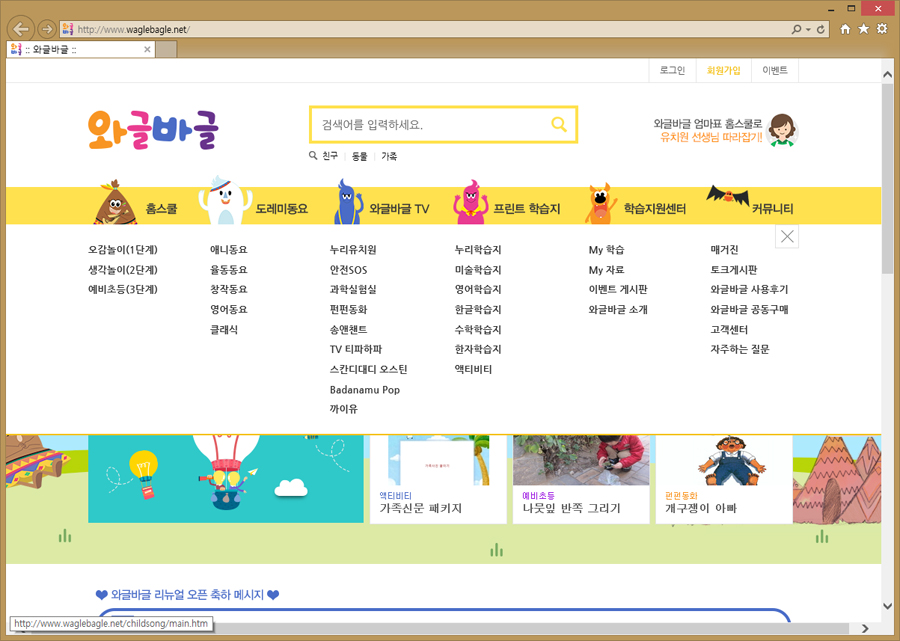This screenshot has height=641, width=900.
Task: Select 오감놀이(1단계) submenu item
Action: pyautogui.click(x=123, y=250)
